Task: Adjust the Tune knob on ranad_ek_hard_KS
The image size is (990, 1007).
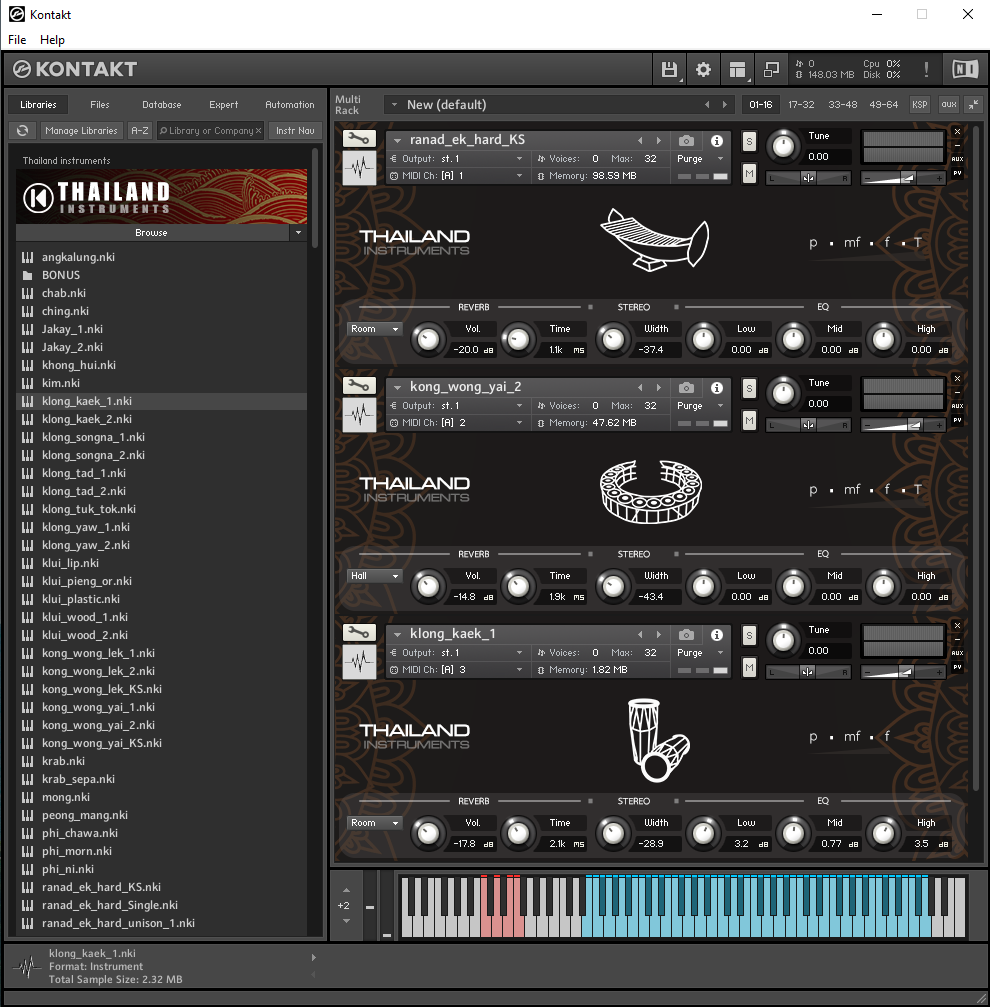Action: (783, 146)
